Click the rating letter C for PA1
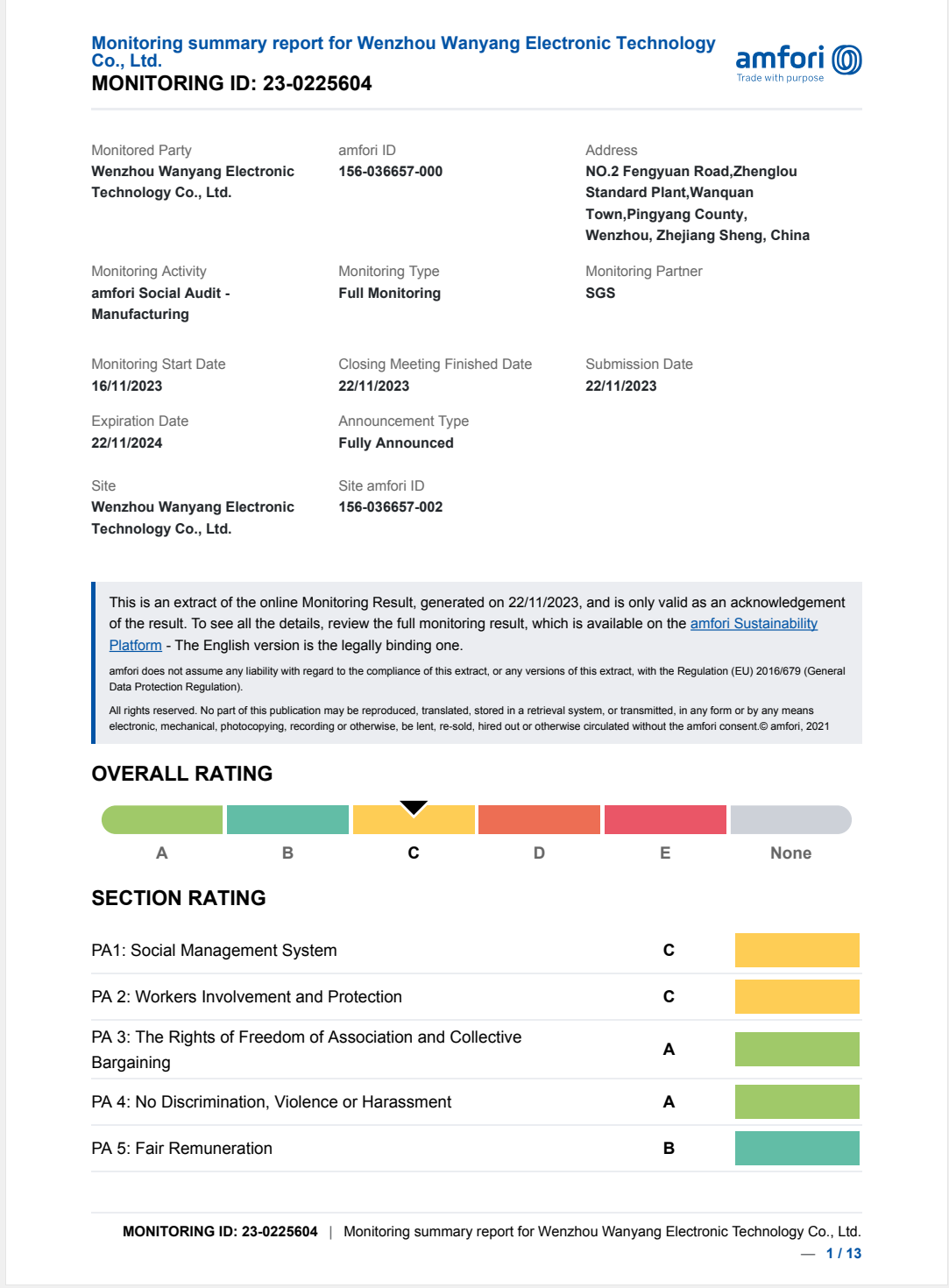Screen dimensions: 949x1288 [669, 951]
